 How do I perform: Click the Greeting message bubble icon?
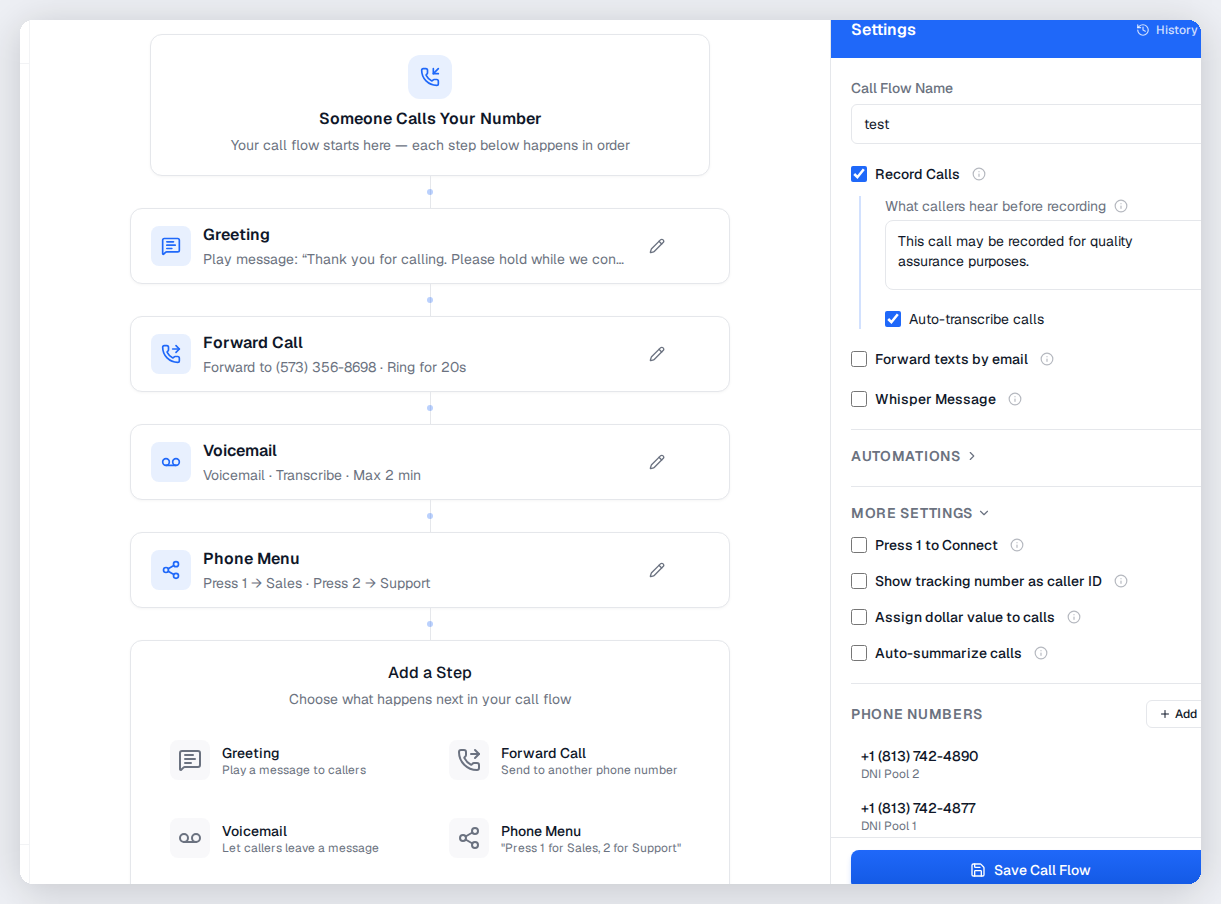pyautogui.click(x=170, y=246)
